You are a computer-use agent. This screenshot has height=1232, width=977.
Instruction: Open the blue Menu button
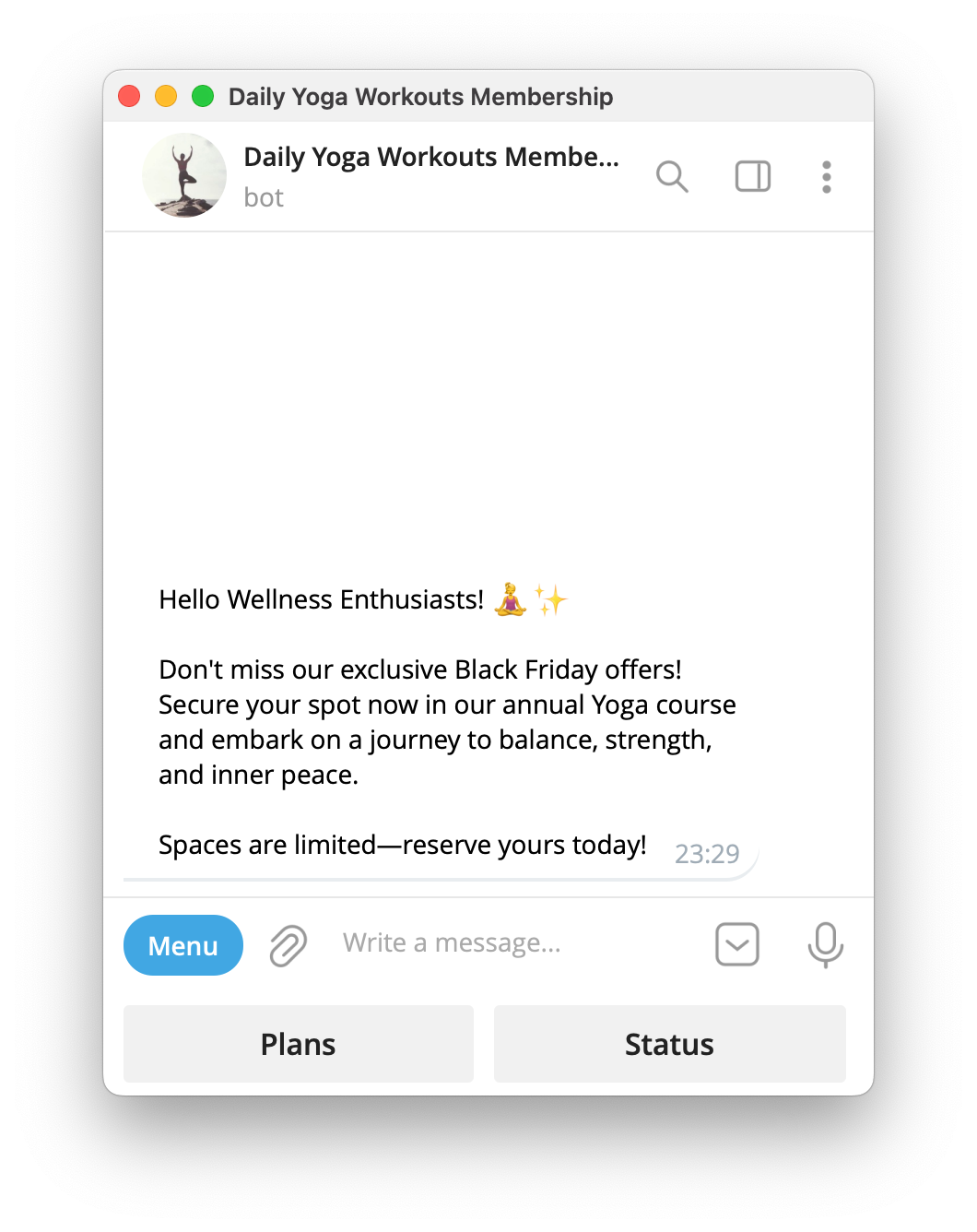[183, 945]
